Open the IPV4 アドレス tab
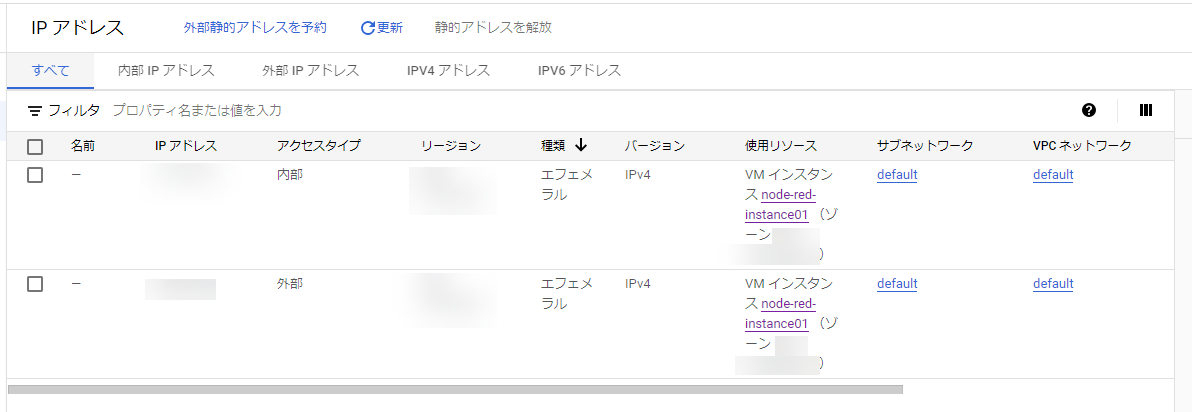This screenshot has height=412, width=1192. point(448,71)
